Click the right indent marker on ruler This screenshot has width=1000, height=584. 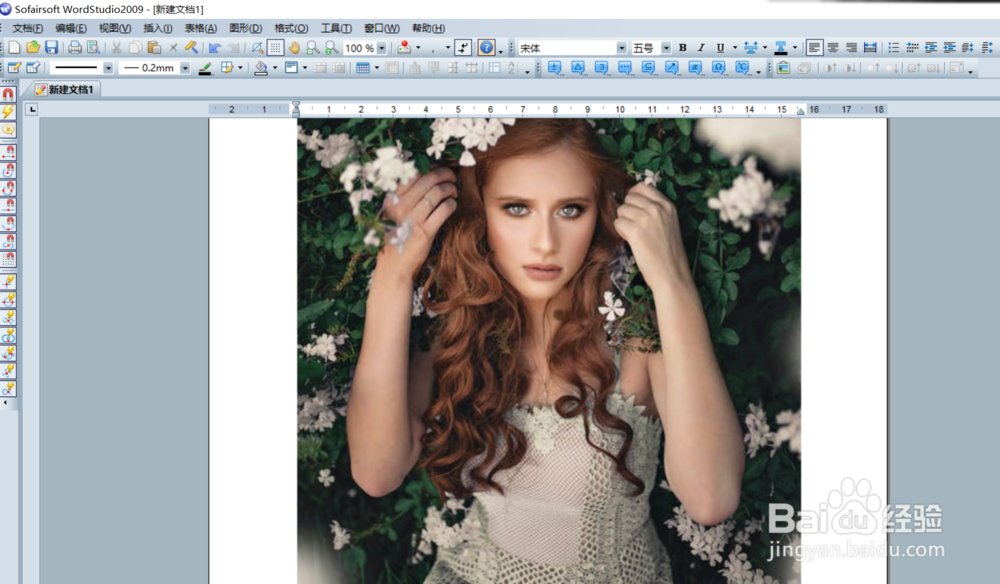[x=800, y=112]
